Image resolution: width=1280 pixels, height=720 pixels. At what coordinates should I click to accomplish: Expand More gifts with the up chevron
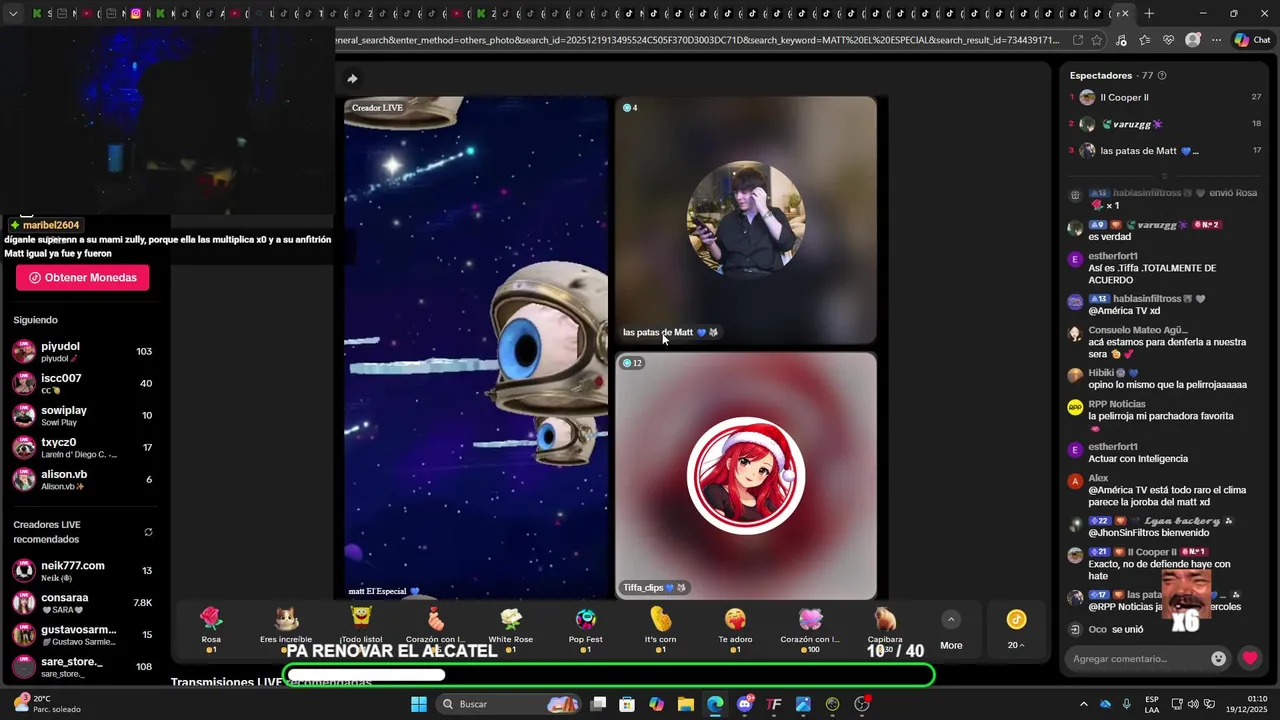(951, 619)
